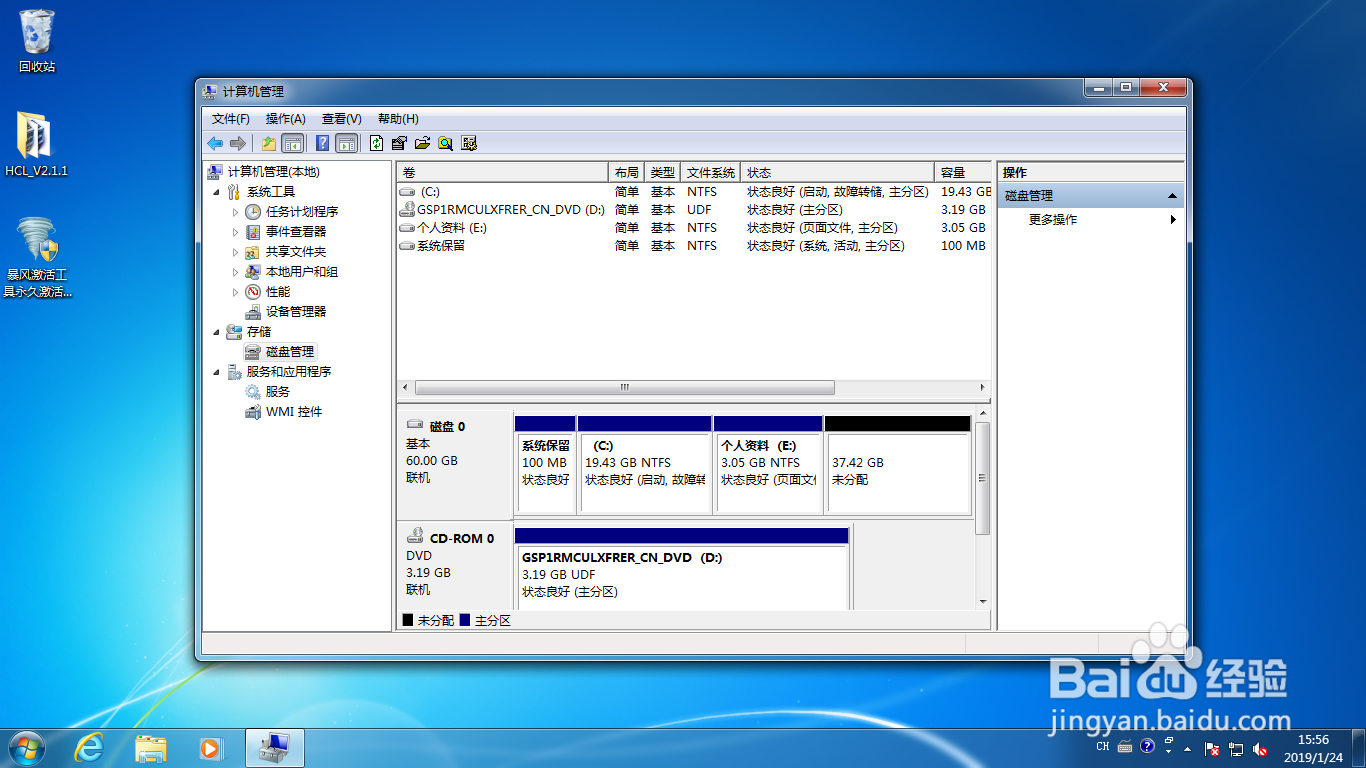Toggle the Show/Hide Action Pane button
Viewport: 1366px width, 768px height.
tap(347, 143)
